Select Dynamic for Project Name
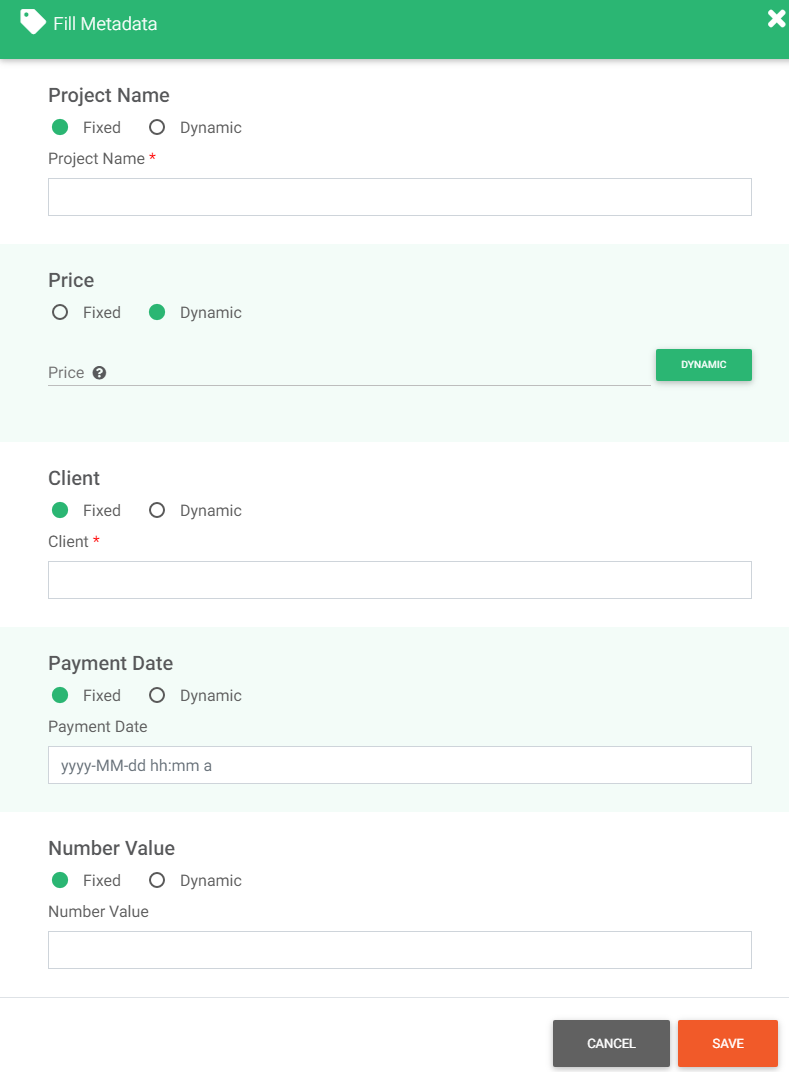 click(157, 127)
